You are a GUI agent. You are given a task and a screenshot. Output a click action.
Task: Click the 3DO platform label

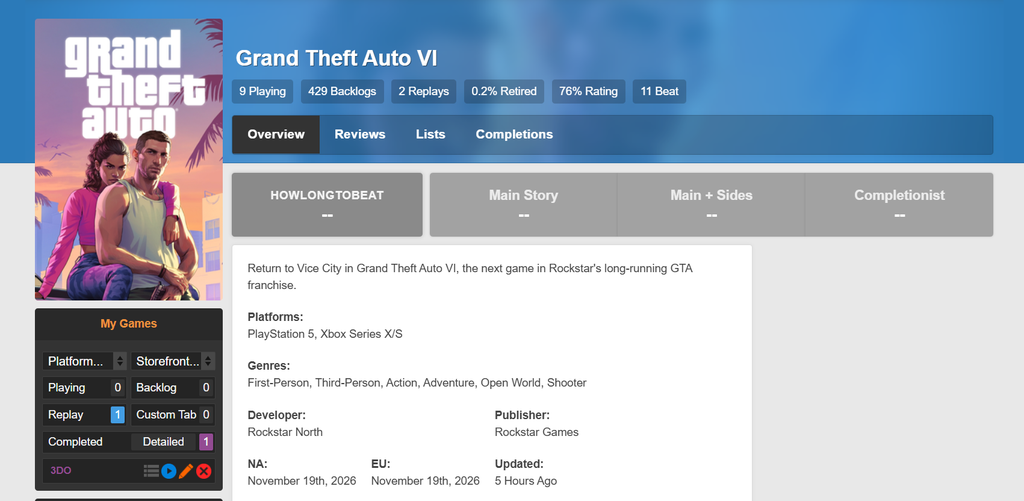[61, 470]
